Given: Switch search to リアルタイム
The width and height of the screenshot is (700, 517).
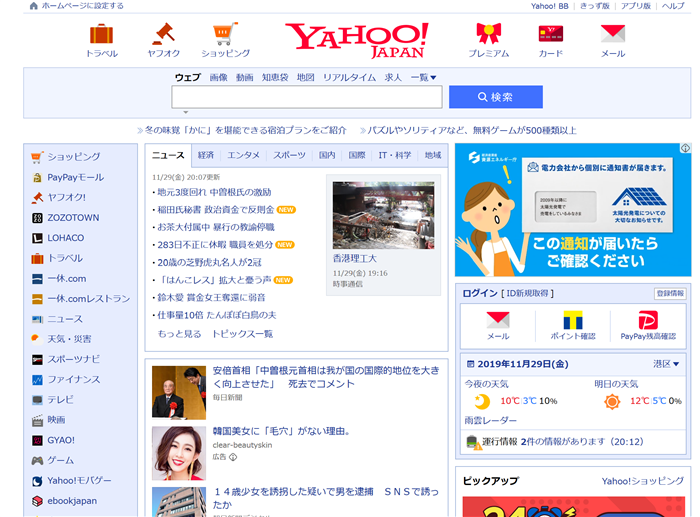Looking at the screenshot, I should tap(350, 77).
